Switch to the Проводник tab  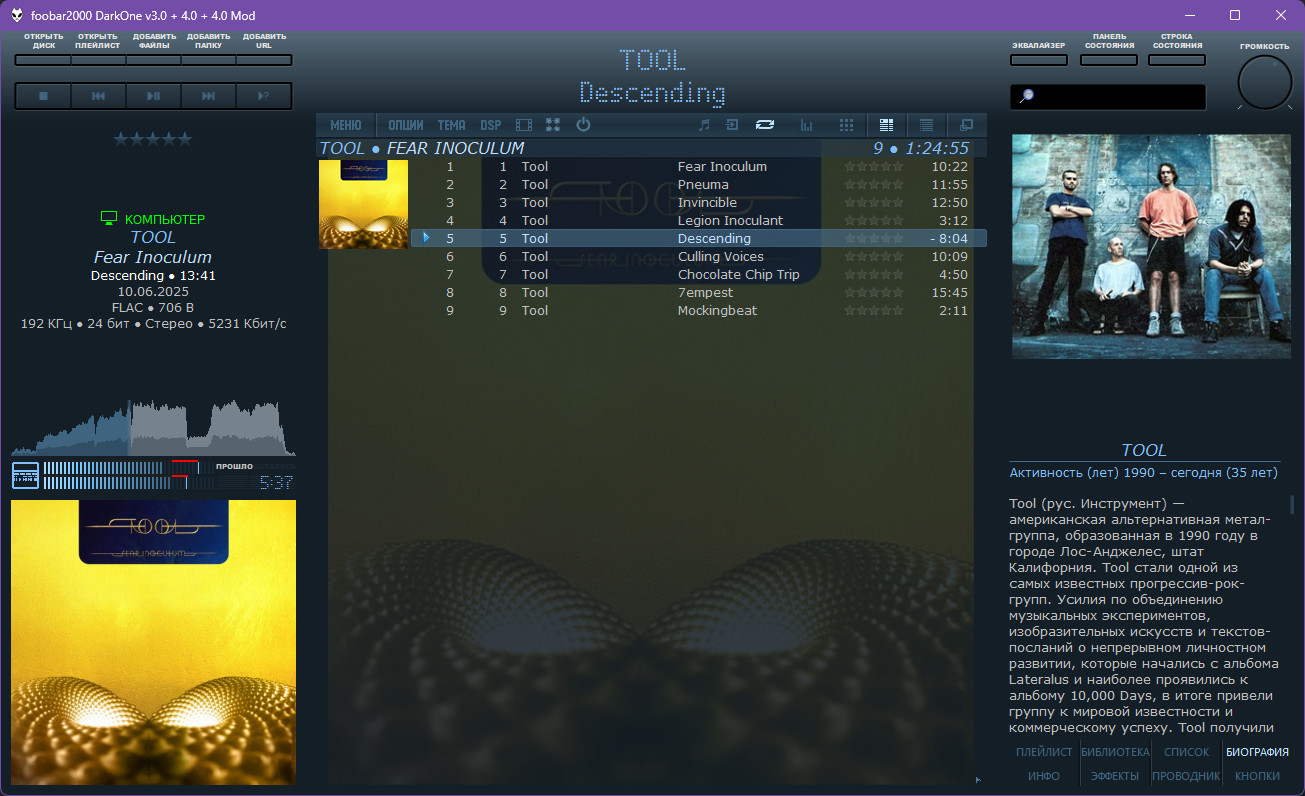(x=1187, y=776)
